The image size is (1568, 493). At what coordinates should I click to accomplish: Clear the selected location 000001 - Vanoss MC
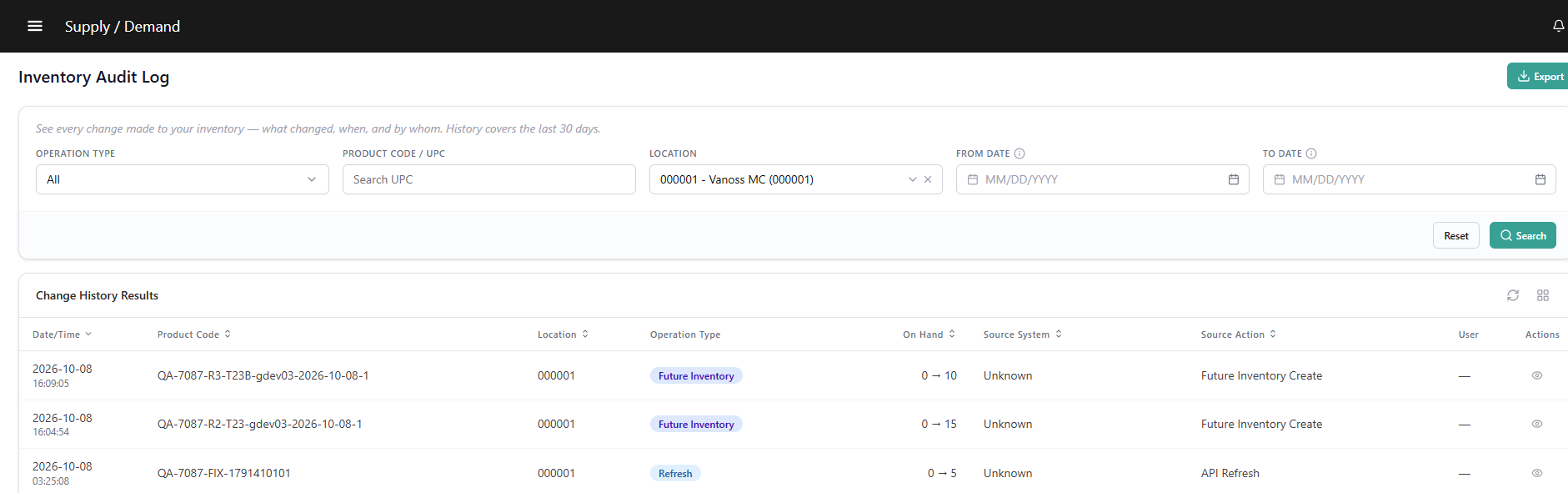click(928, 179)
